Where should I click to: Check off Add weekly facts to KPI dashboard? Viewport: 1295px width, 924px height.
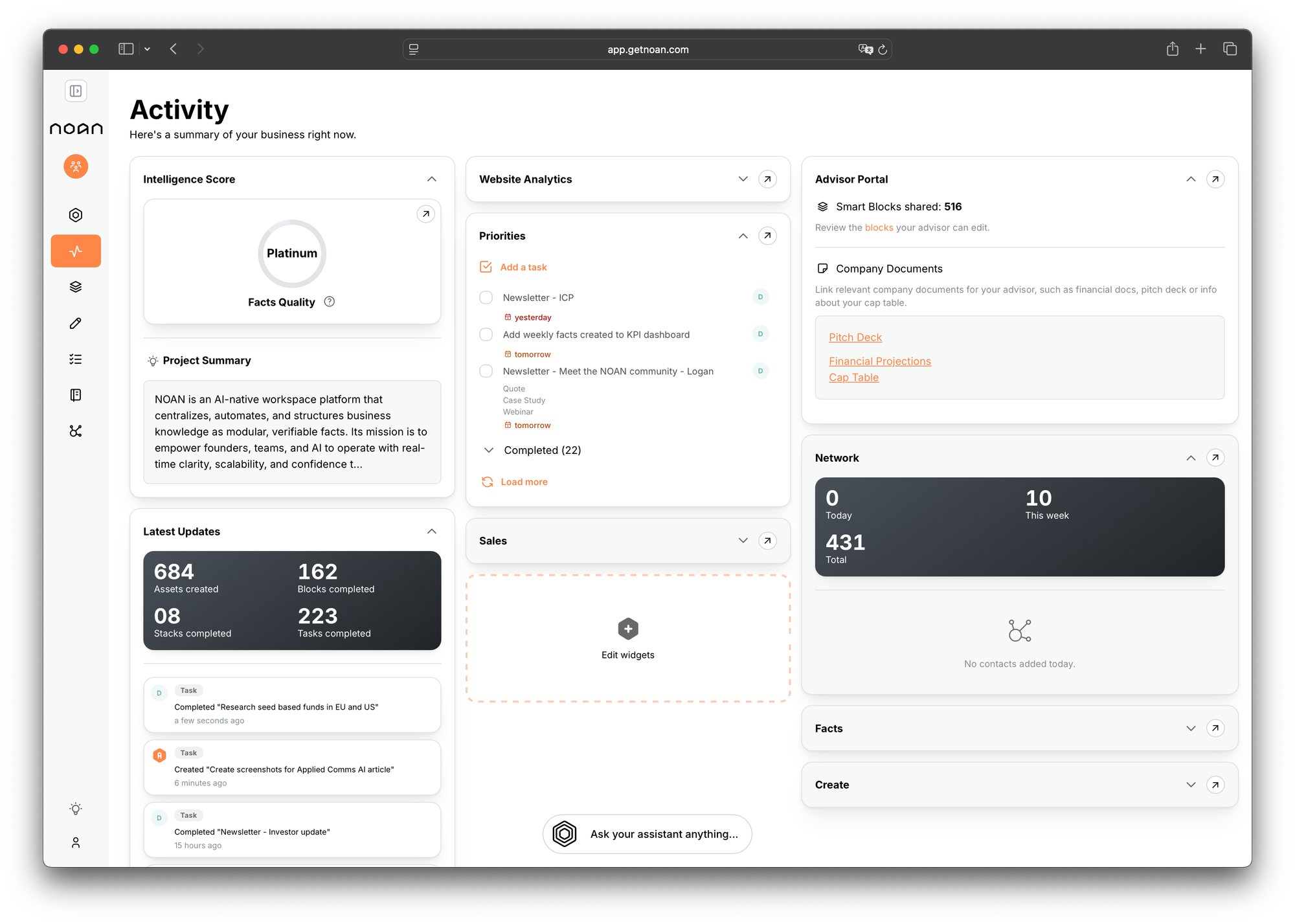pyautogui.click(x=486, y=335)
